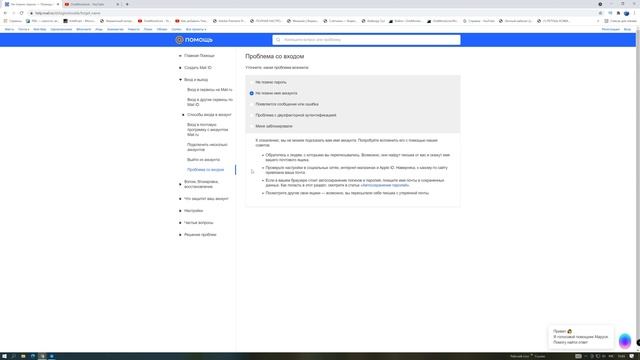Screen dimensions: 640x360
Task: Open 'Вход в другие сервисы по Mail ID'
Action: tap(210, 102)
